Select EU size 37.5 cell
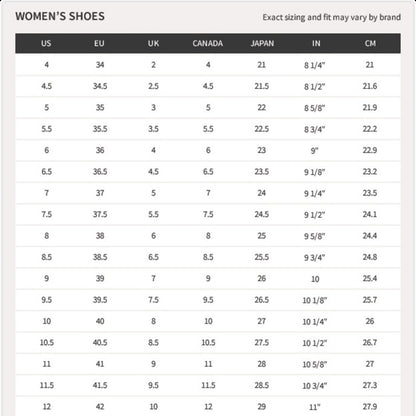This screenshot has width=416, height=416. [x=100, y=214]
